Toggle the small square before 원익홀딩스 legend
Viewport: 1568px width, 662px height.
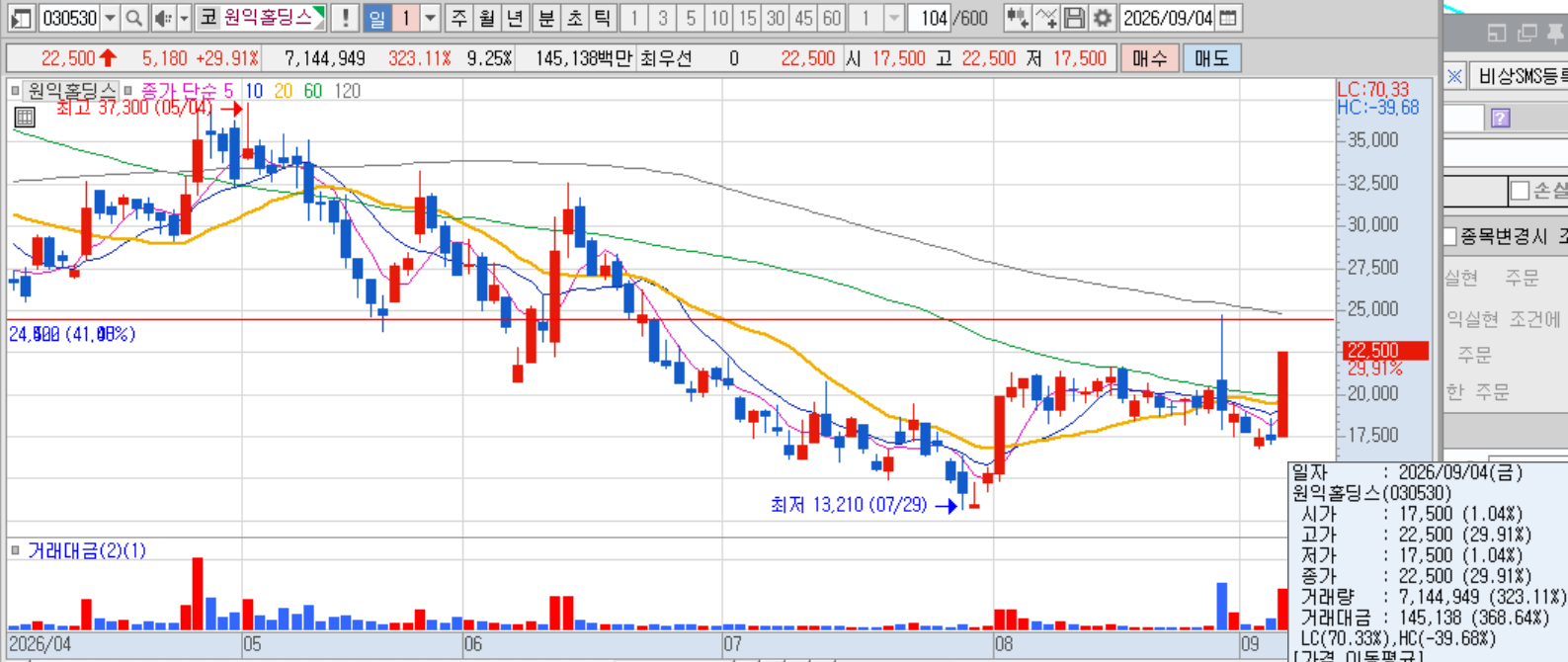pos(15,91)
